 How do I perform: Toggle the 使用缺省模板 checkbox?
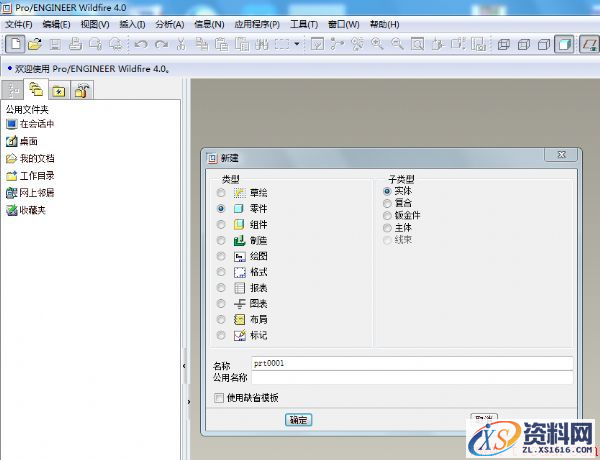pyautogui.click(x=219, y=398)
